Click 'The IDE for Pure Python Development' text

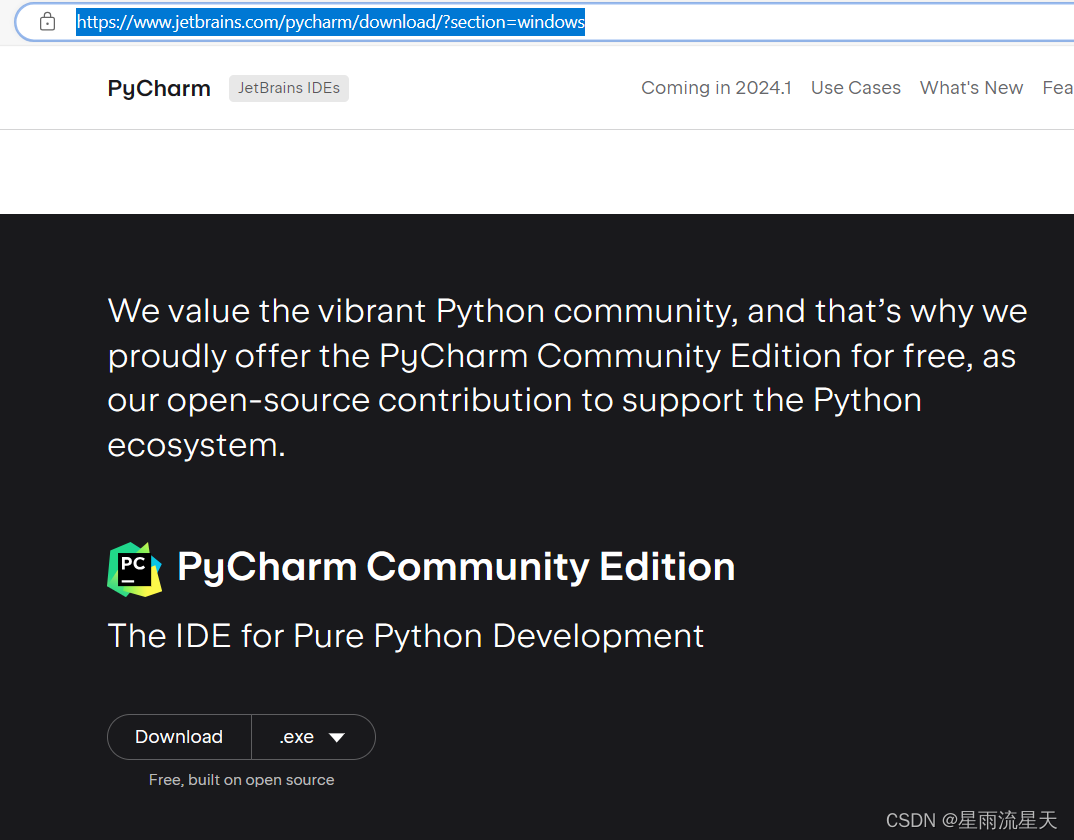(405, 636)
